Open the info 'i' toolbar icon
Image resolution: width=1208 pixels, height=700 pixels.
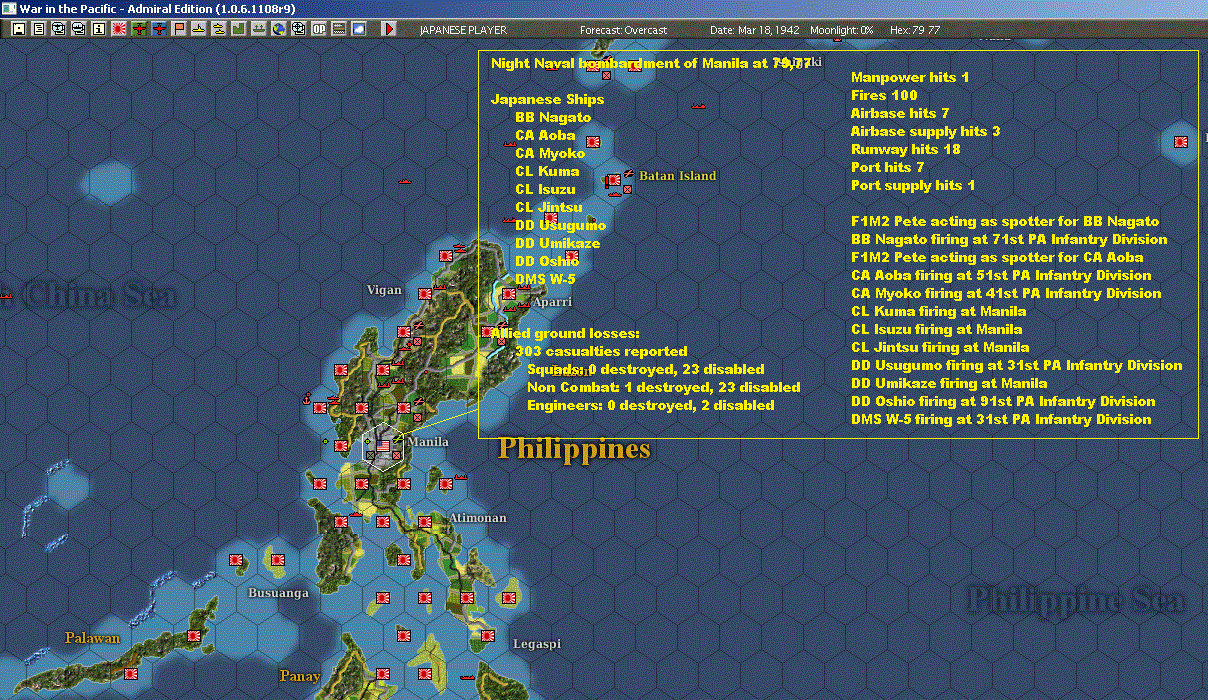[99, 29]
